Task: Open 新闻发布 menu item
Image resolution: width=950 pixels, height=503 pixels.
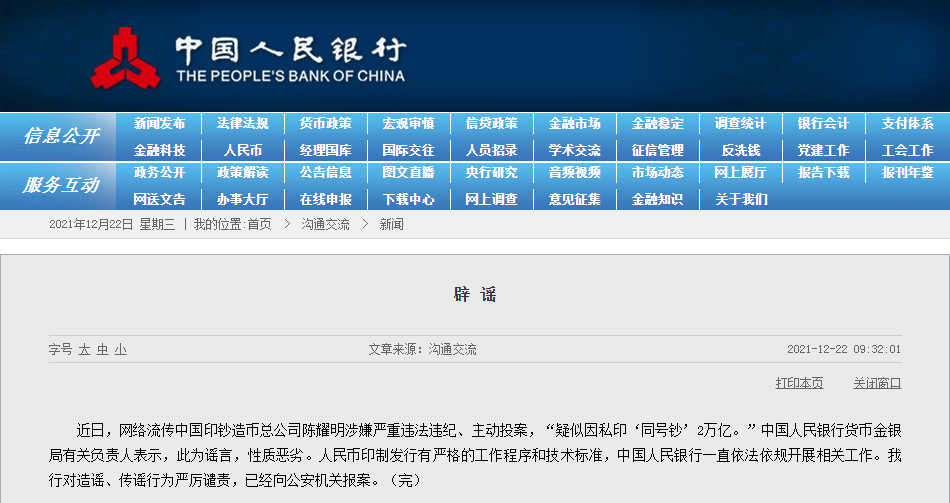Action: 159,124
